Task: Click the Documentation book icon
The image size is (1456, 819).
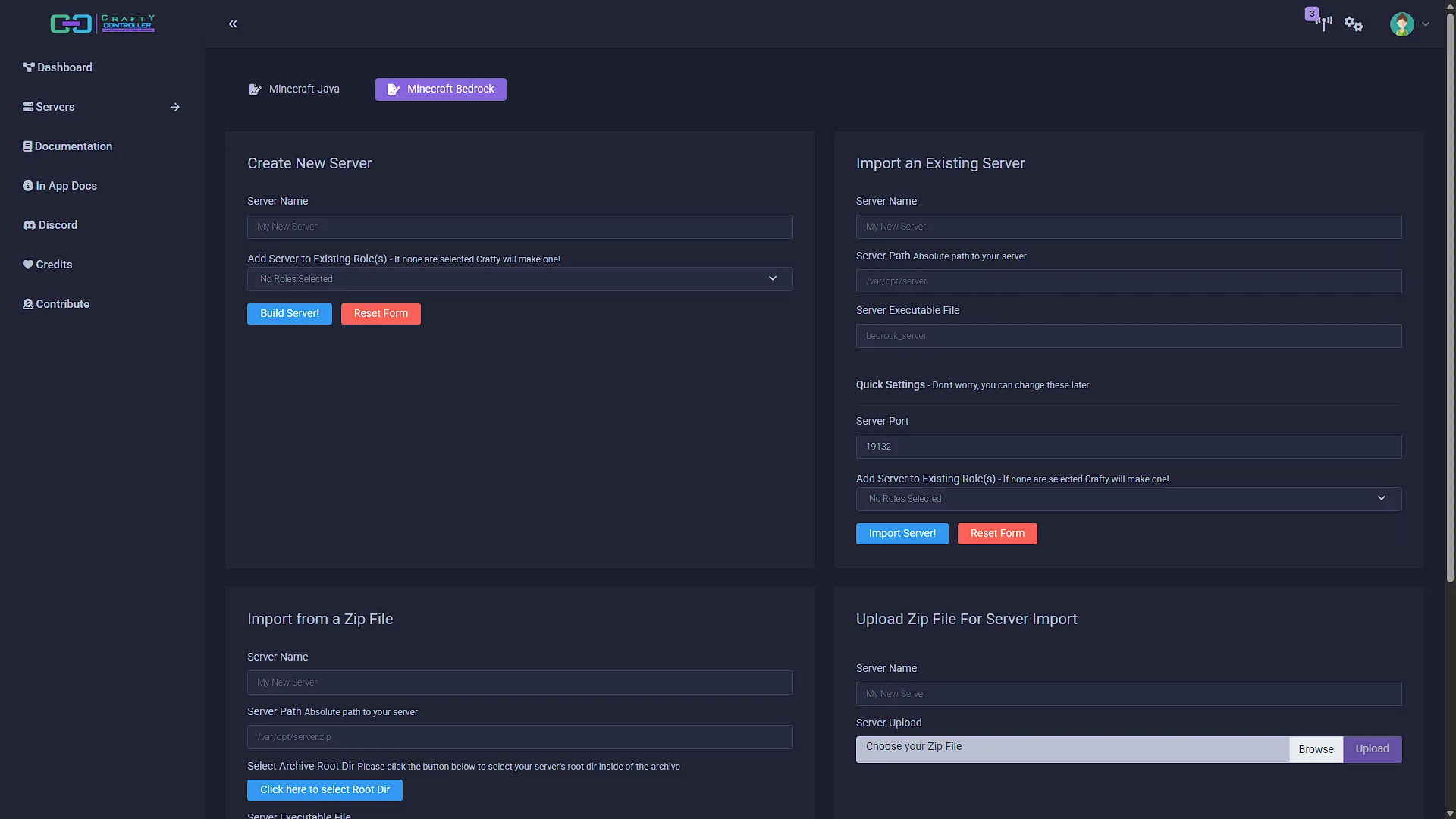Action: [x=27, y=146]
